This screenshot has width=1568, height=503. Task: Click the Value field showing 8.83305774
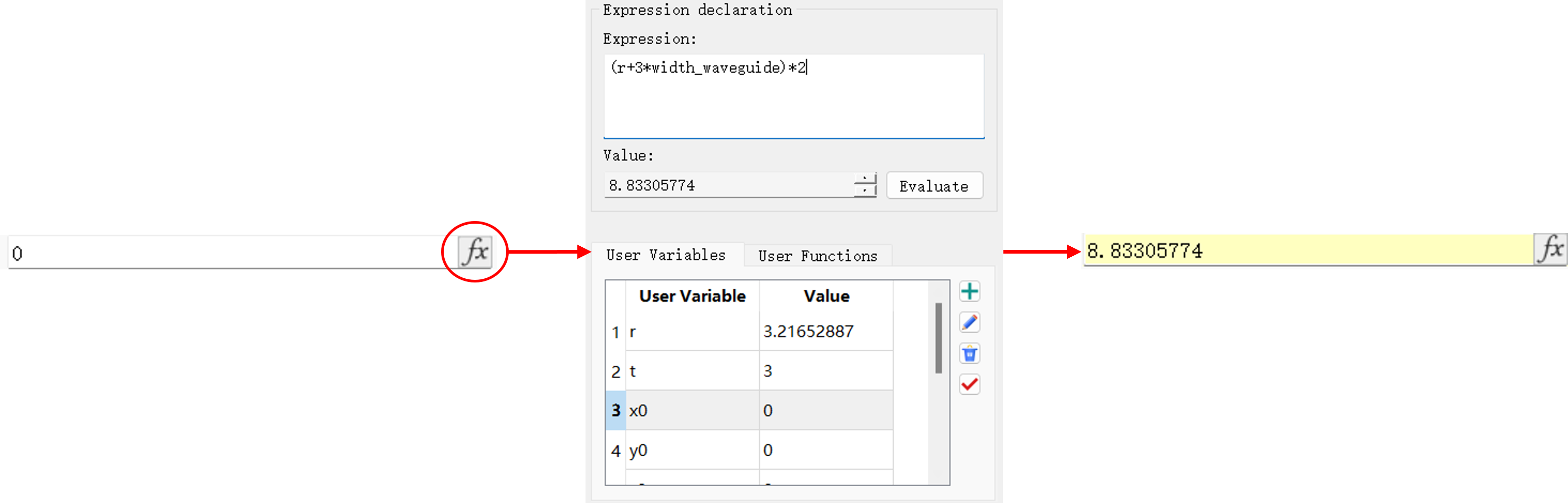click(727, 186)
